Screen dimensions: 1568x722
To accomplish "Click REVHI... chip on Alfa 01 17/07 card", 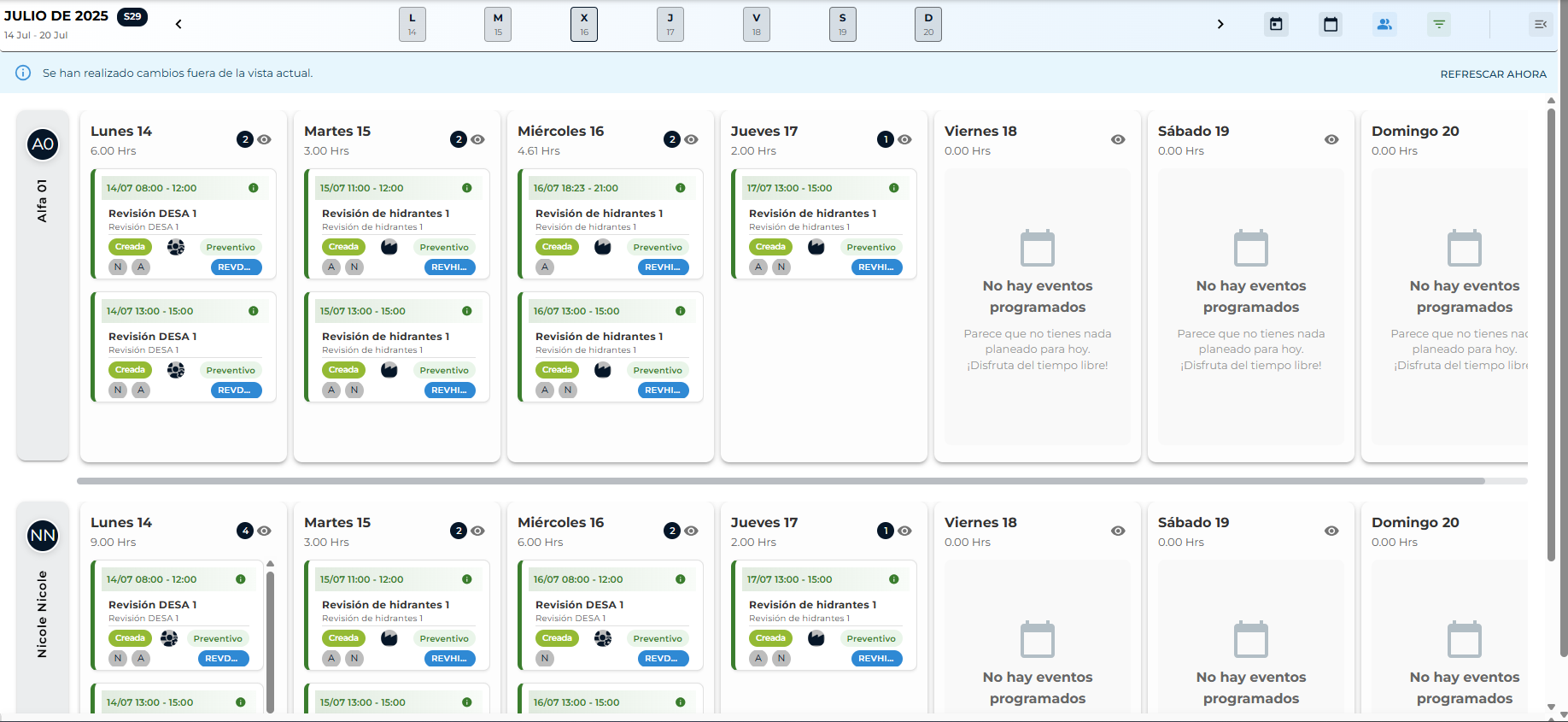I will [876, 267].
